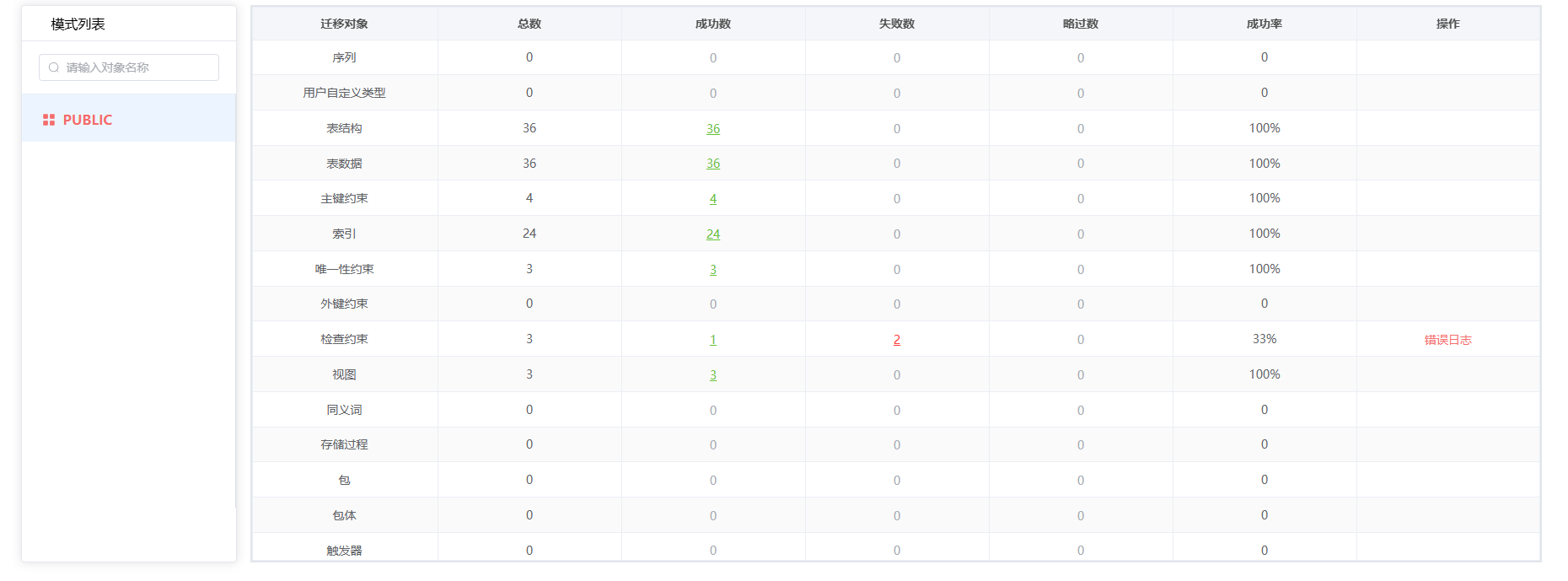The width and height of the screenshot is (1568, 581).
Task: Click the search magnifier icon in object name field
Action: (x=54, y=67)
